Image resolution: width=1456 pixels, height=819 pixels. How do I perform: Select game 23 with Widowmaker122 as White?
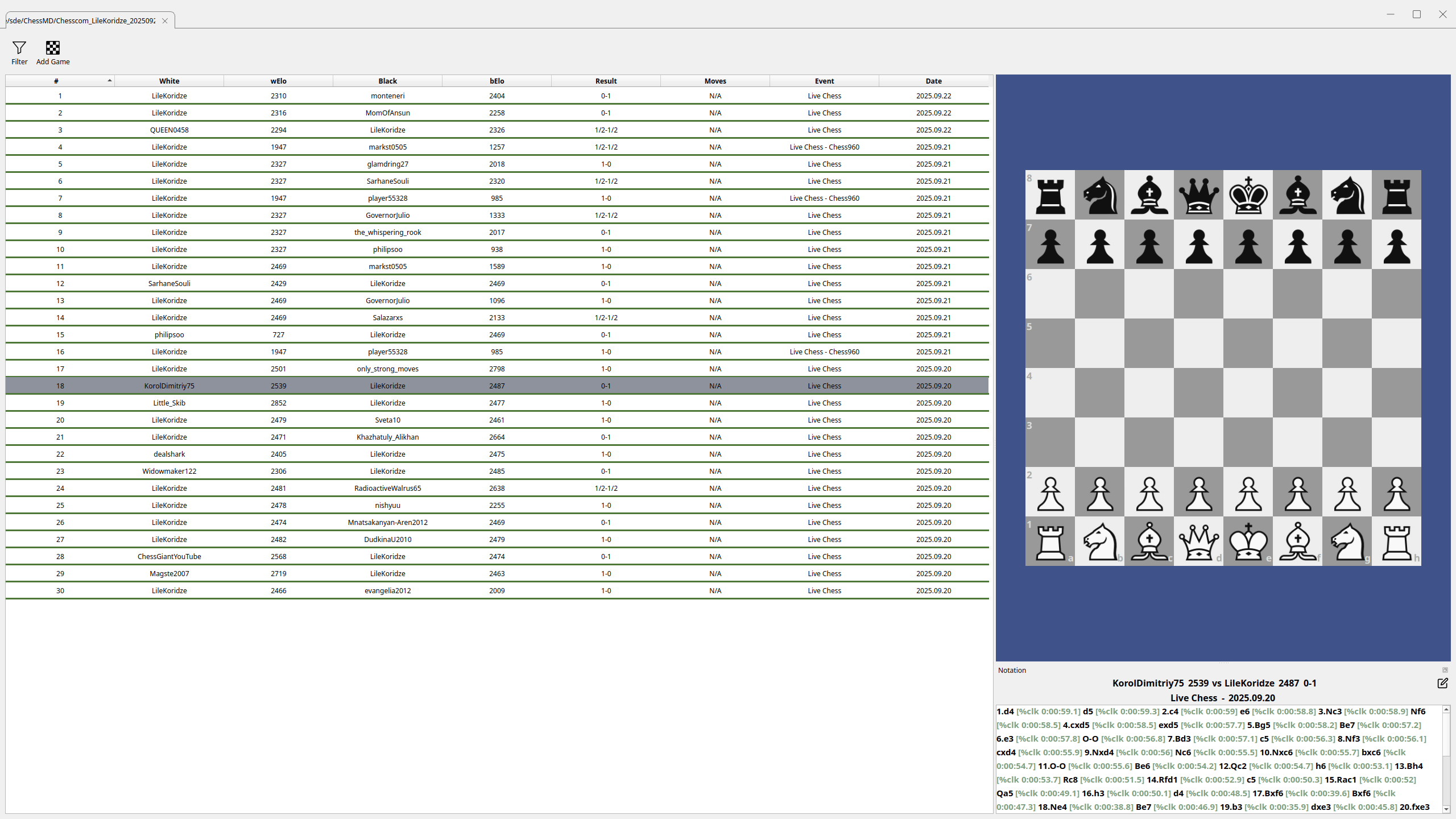click(x=497, y=471)
